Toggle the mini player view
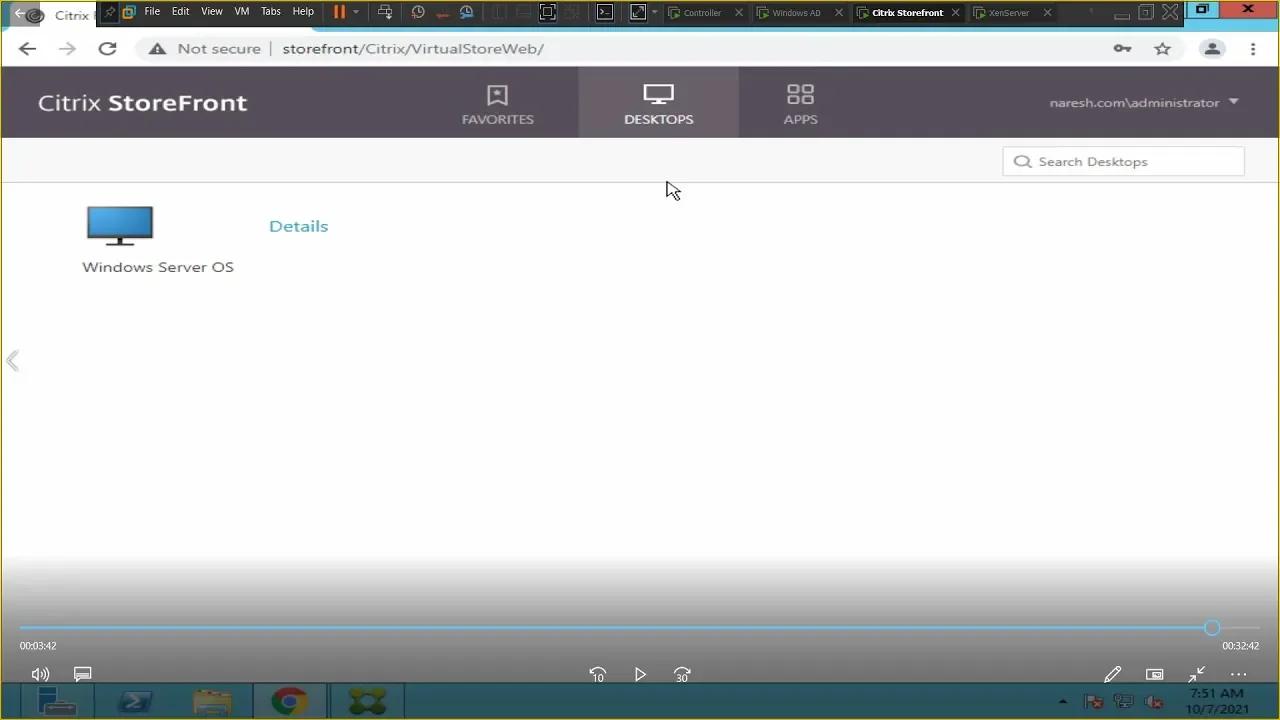This screenshot has width=1280, height=720. click(1154, 674)
